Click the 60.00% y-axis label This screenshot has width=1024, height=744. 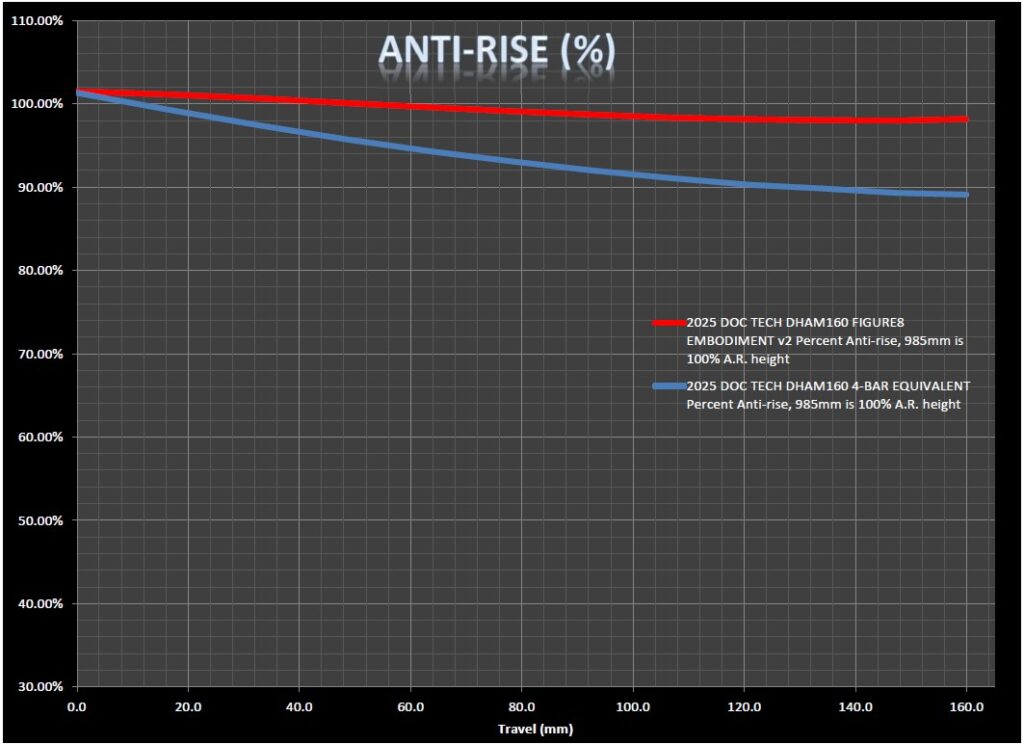tap(37, 438)
